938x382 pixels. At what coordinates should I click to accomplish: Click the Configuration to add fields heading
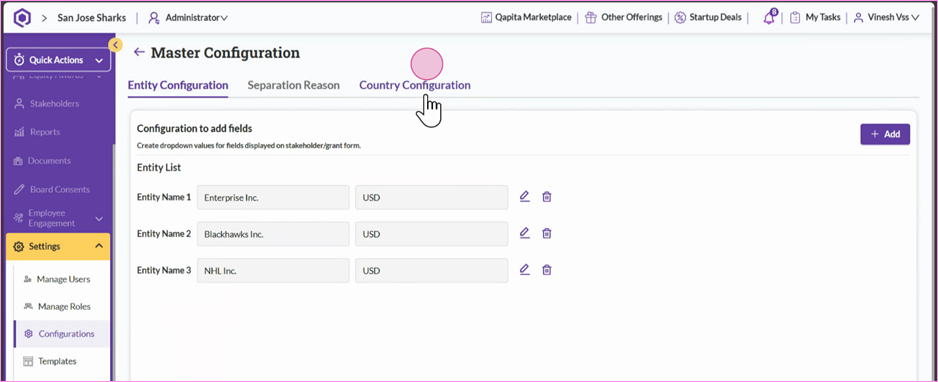coord(194,129)
